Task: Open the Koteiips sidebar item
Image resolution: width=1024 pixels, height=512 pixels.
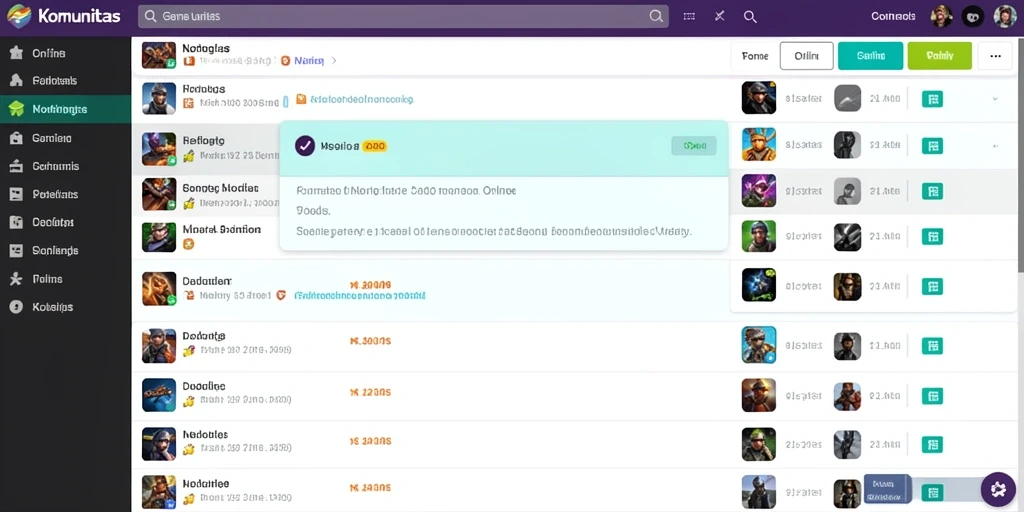Action: [x=42, y=307]
